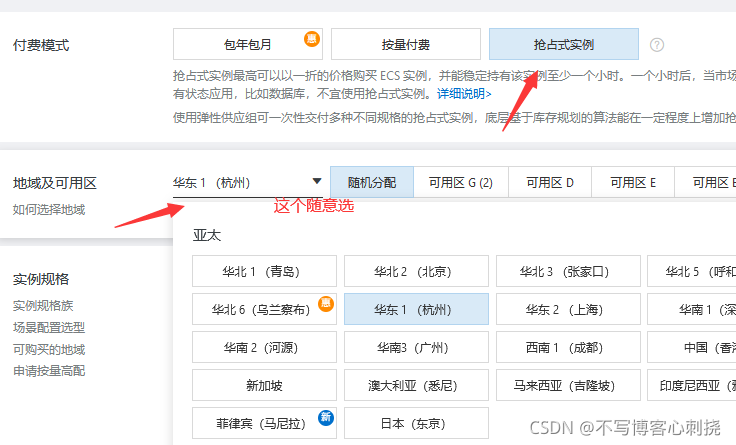Choose region 华北 6 (乌兰察布)
This screenshot has width=736, height=445.
click(x=264, y=309)
